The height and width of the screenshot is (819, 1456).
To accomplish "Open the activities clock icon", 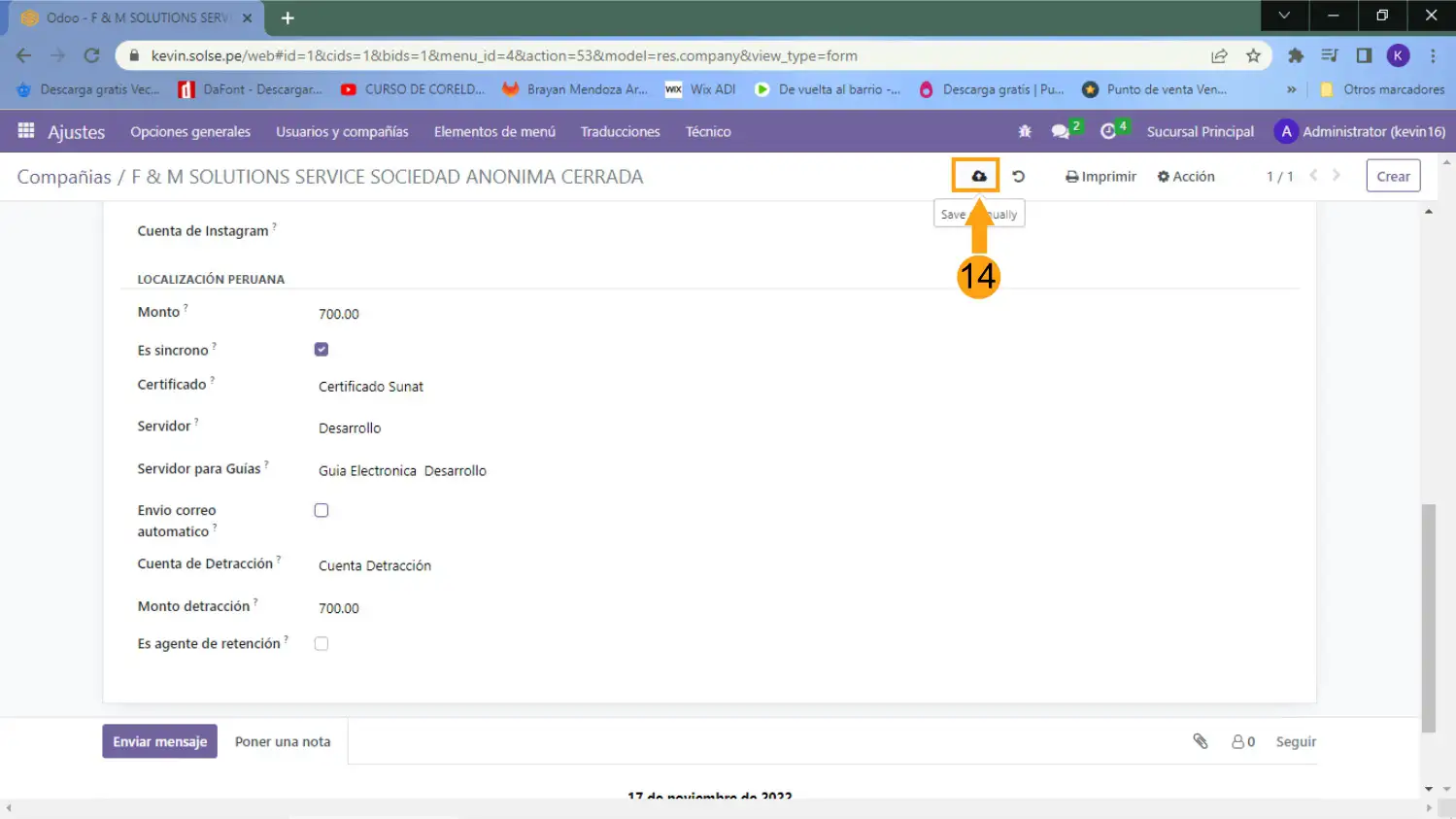I will click(x=1108, y=131).
